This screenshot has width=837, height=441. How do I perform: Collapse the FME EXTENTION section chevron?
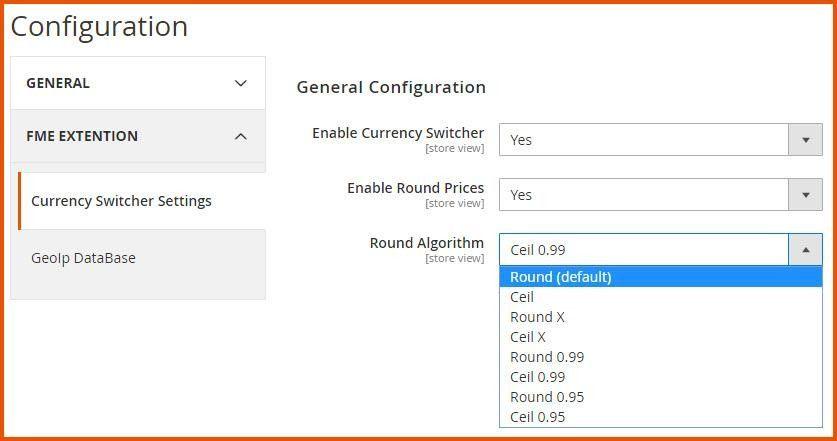pyautogui.click(x=240, y=136)
